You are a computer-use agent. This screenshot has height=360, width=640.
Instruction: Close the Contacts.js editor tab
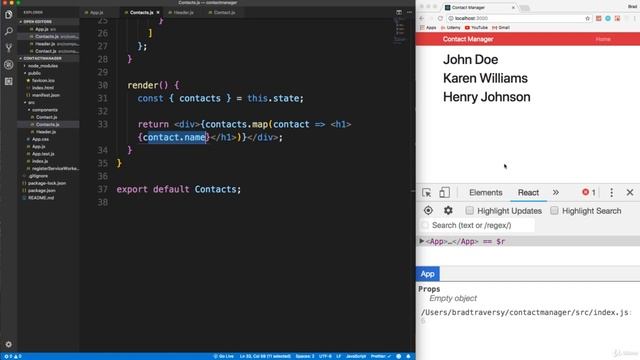pos(158,13)
